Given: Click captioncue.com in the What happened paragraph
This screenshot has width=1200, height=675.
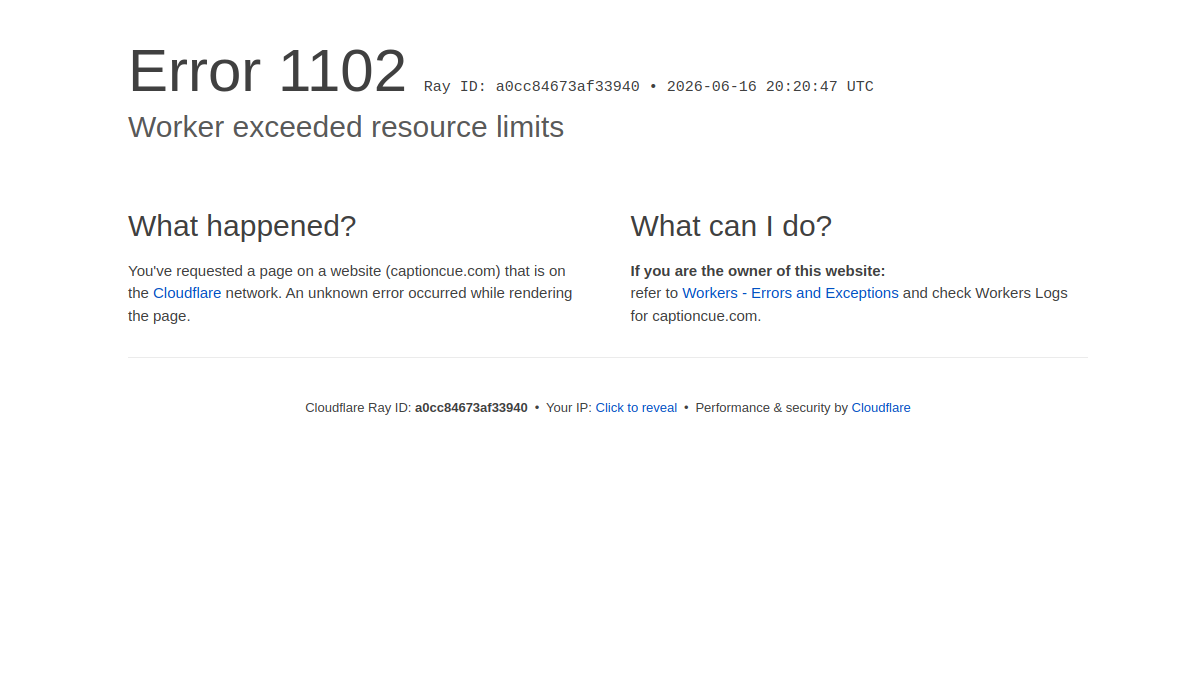Looking at the screenshot, I should point(443,271).
